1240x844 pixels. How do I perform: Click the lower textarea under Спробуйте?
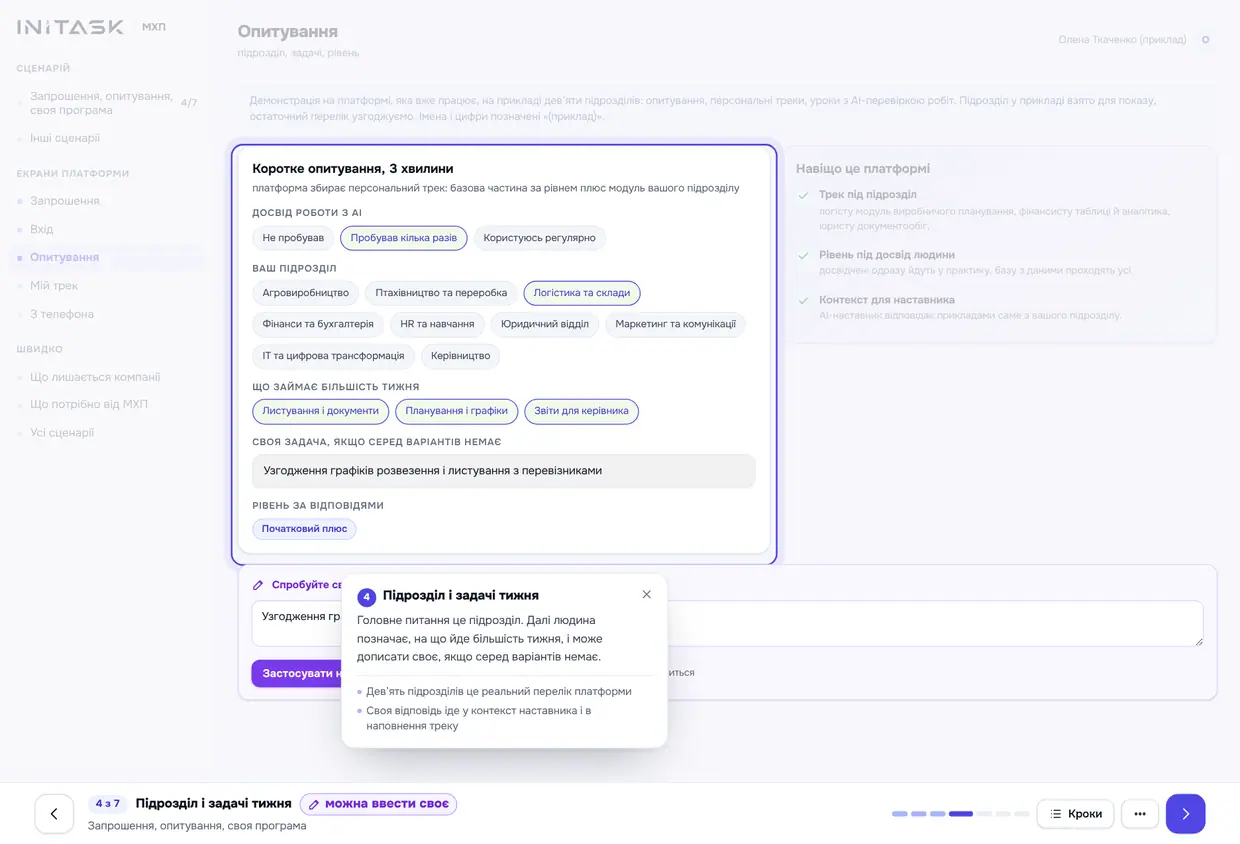pyautogui.click(x=727, y=623)
